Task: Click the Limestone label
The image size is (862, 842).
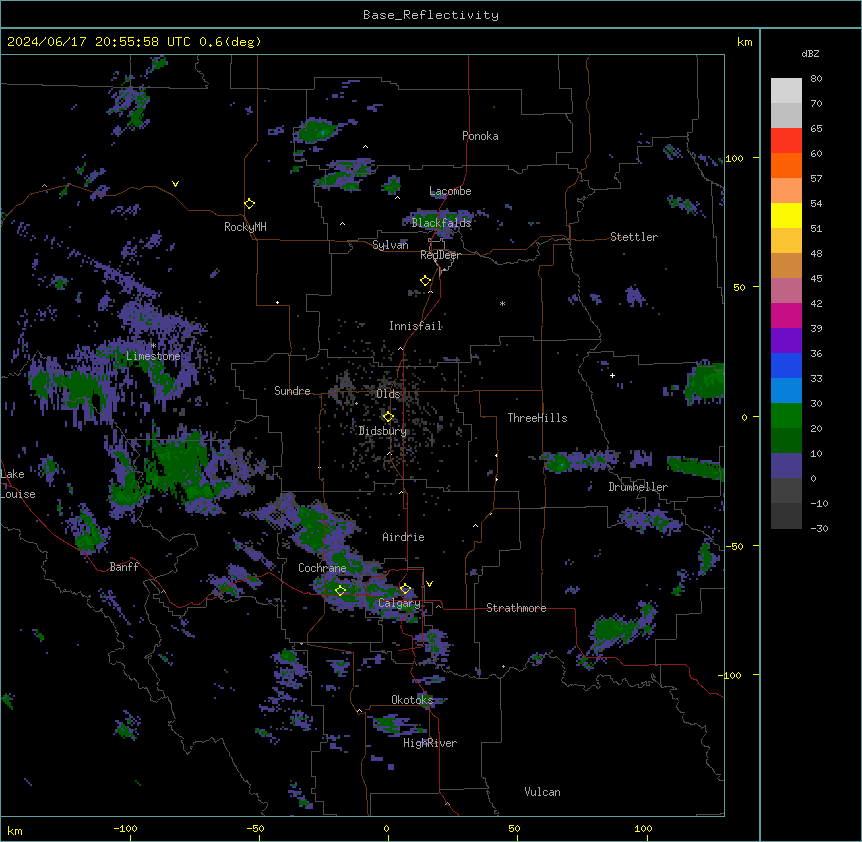Action: point(153,356)
